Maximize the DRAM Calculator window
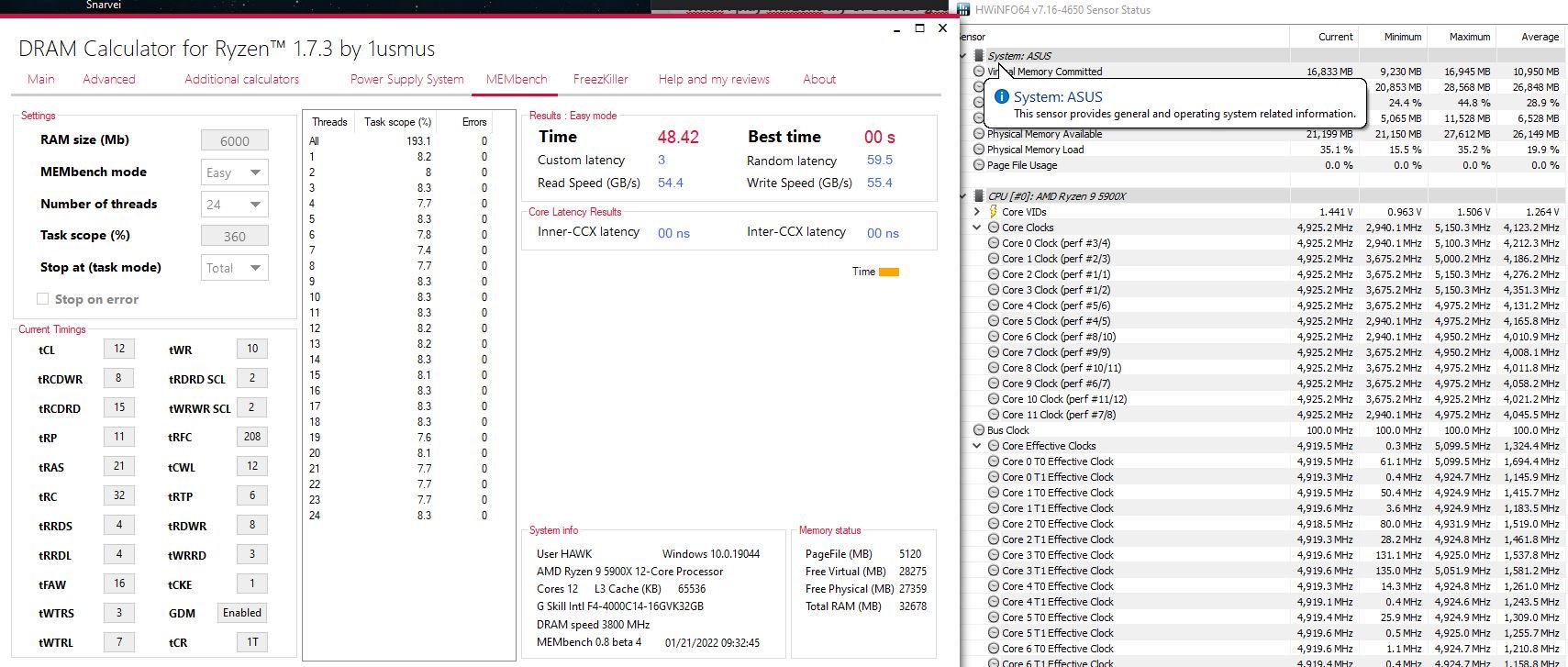 coord(919,28)
